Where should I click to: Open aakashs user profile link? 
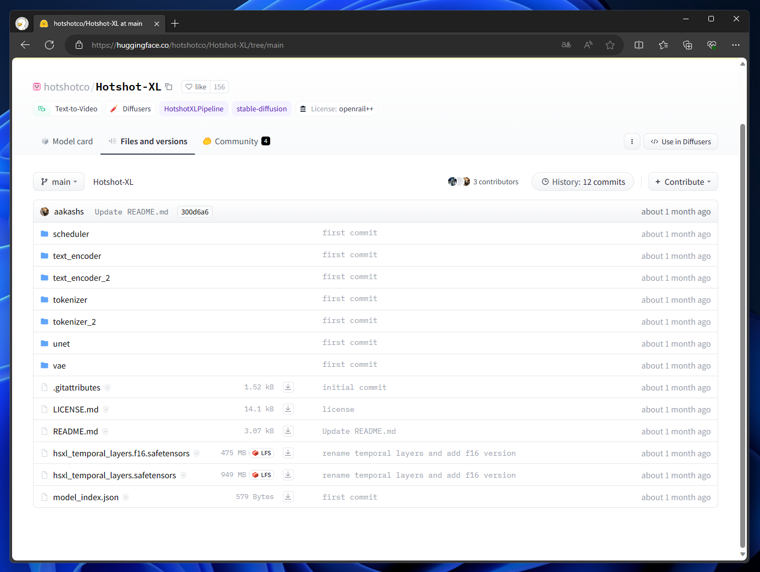[x=69, y=211]
